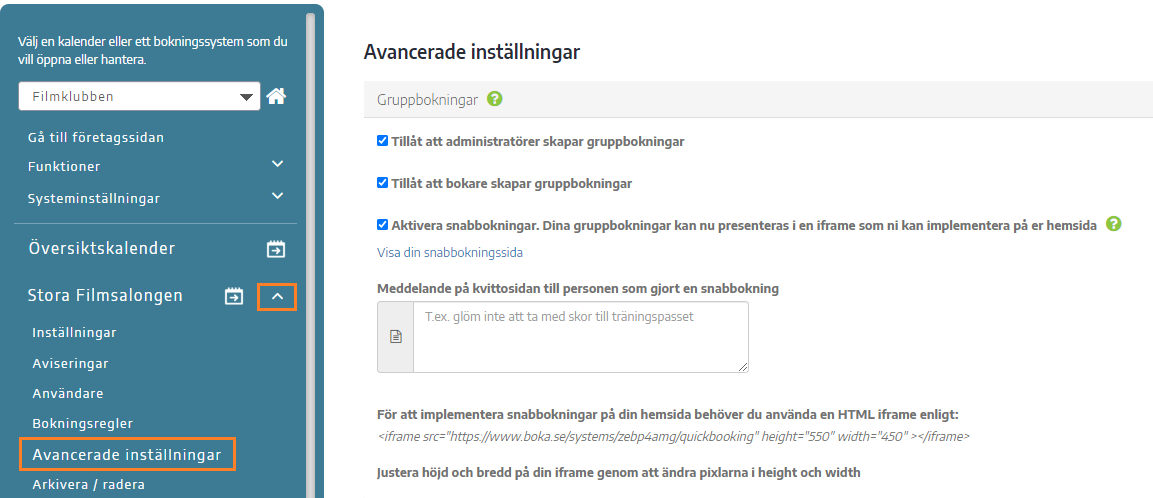Open Bokningsregler menu item
1153x498 pixels.
click(82, 424)
